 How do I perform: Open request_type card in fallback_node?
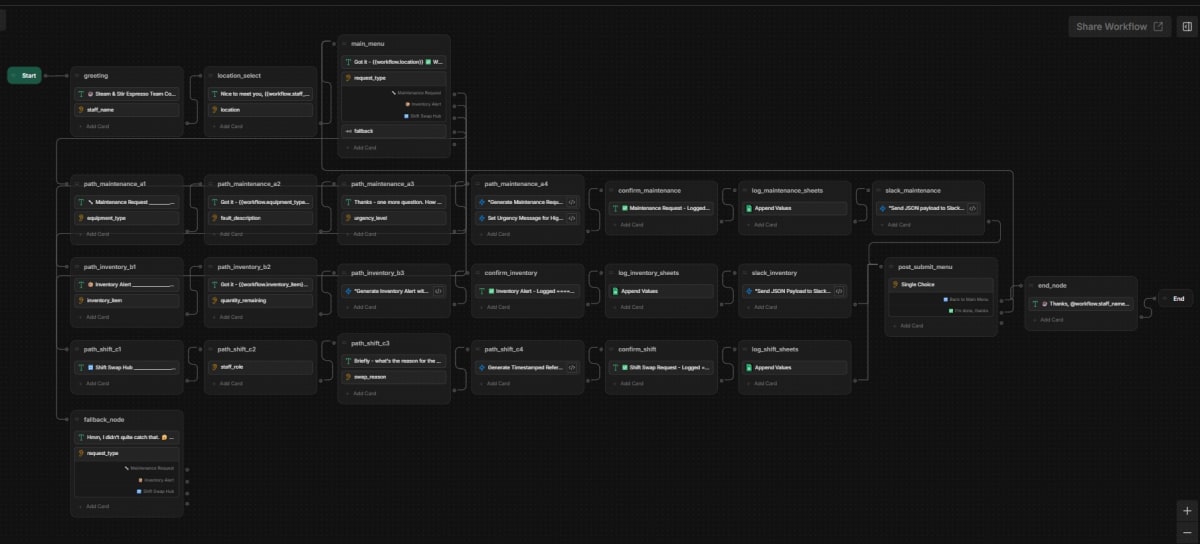pos(127,453)
